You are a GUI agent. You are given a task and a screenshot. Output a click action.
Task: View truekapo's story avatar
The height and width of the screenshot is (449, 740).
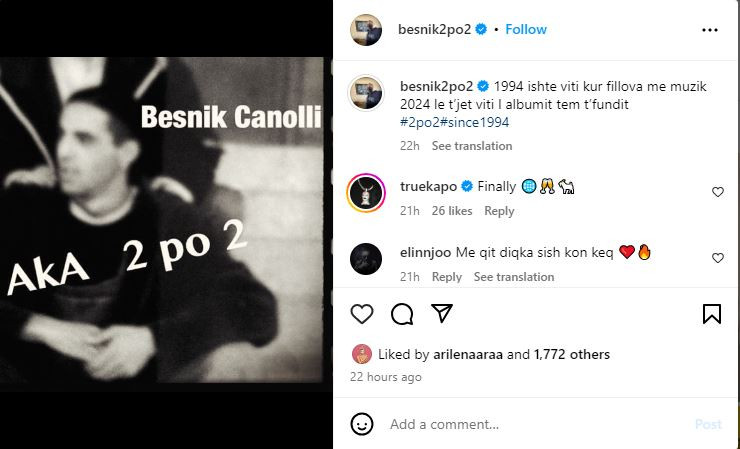point(366,193)
